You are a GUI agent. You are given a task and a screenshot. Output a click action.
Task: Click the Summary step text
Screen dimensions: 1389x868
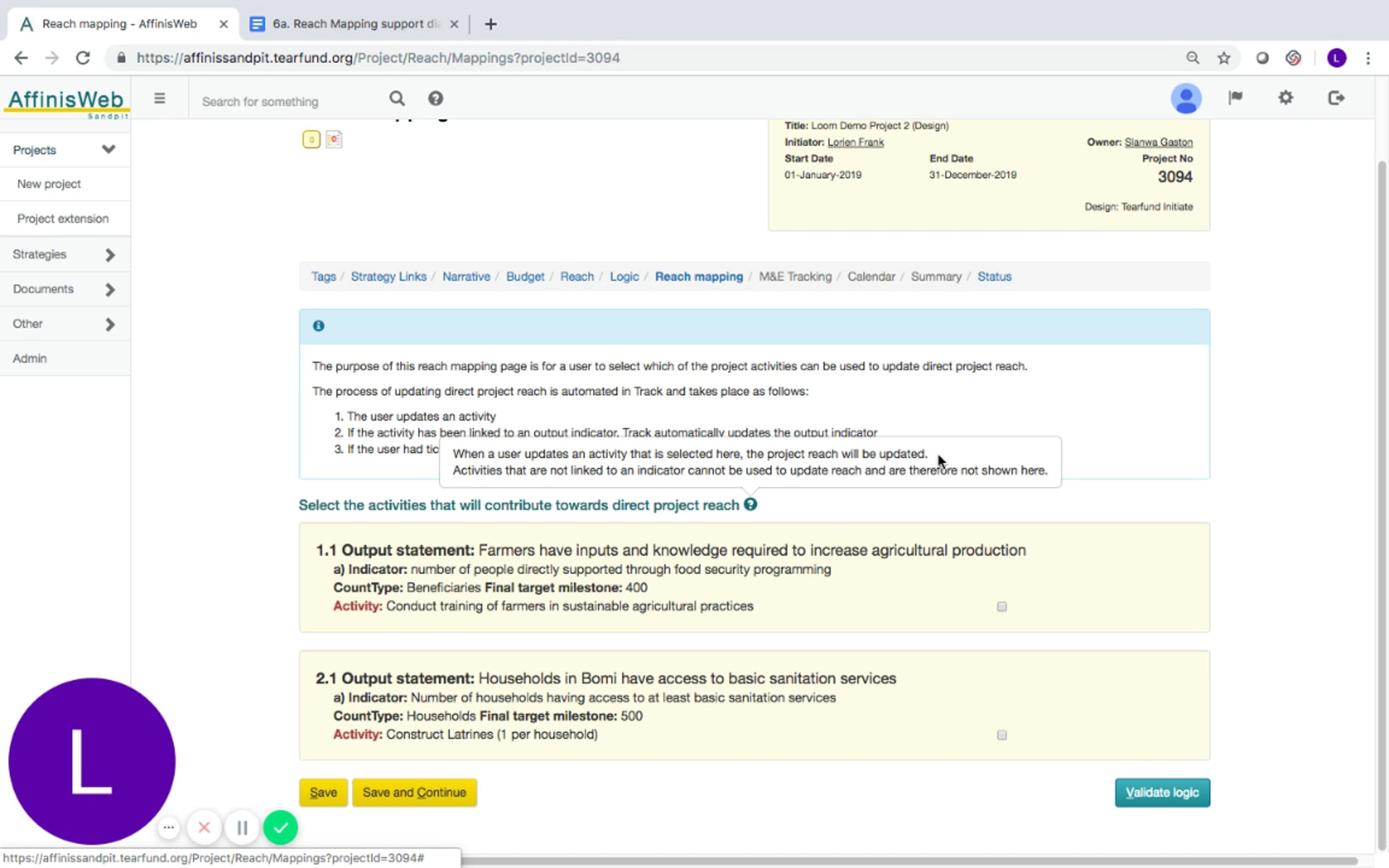pos(936,277)
